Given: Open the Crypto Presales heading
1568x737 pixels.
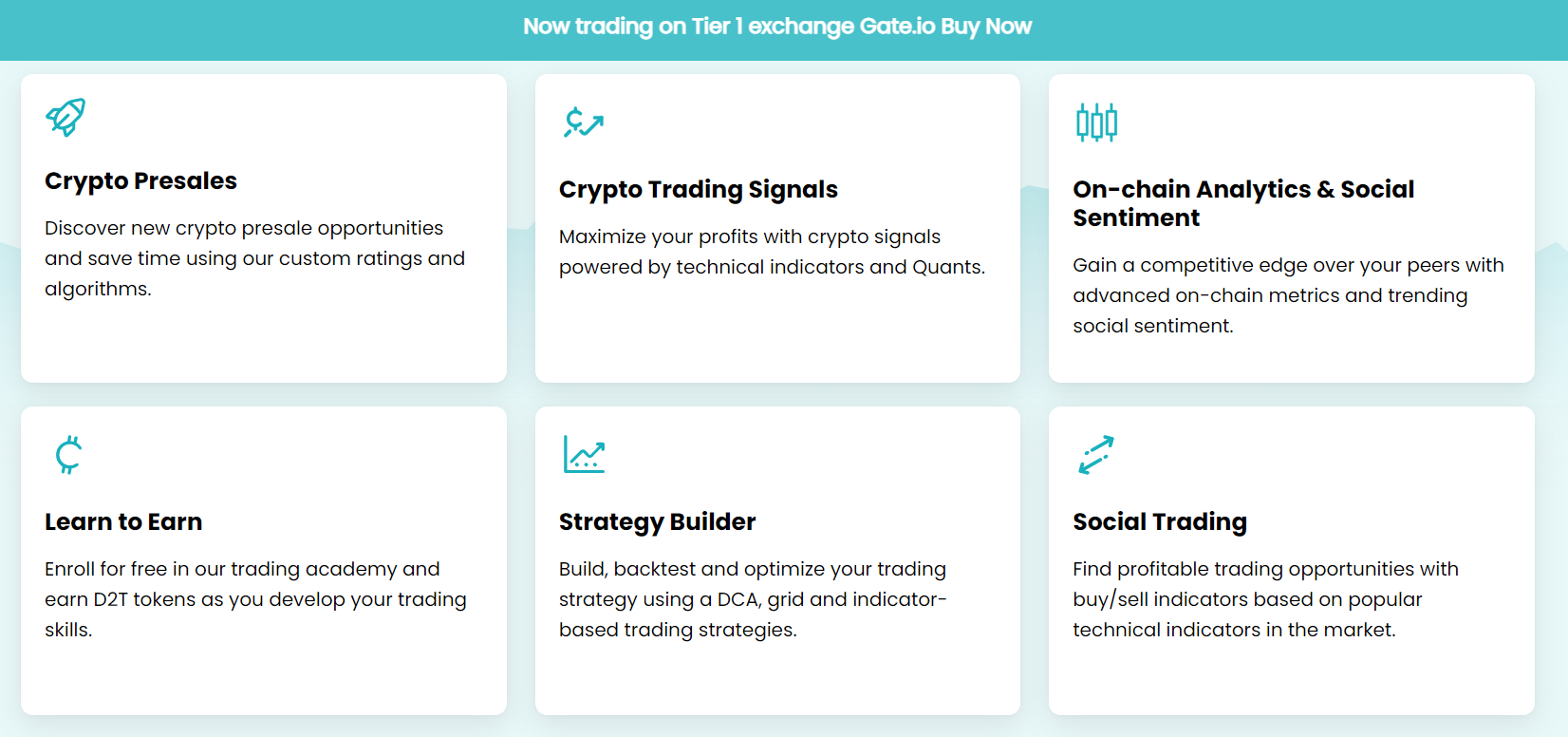Looking at the screenshot, I should pyautogui.click(x=140, y=180).
